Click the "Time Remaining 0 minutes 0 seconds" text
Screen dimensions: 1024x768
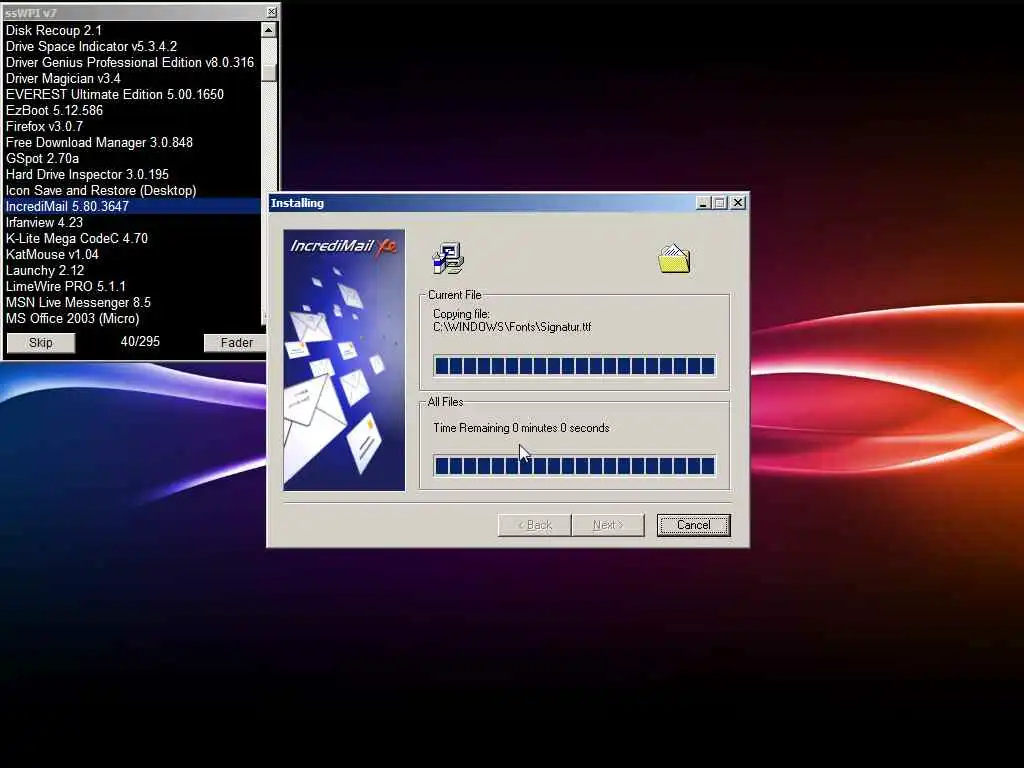click(x=521, y=428)
